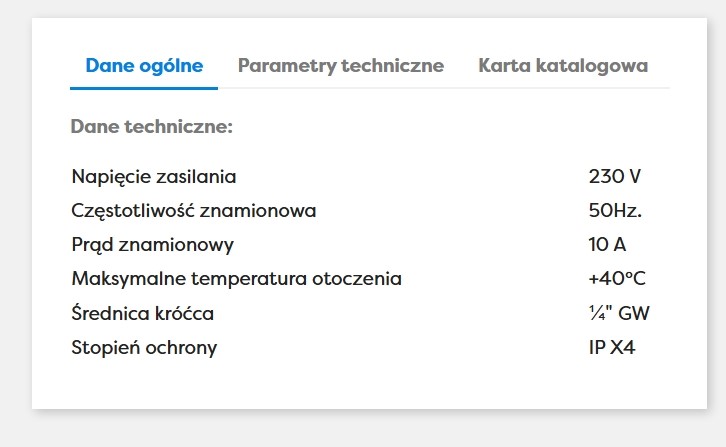Click the blue underline of active tab
The width and height of the screenshot is (726, 447).
[x=144, y=88]
